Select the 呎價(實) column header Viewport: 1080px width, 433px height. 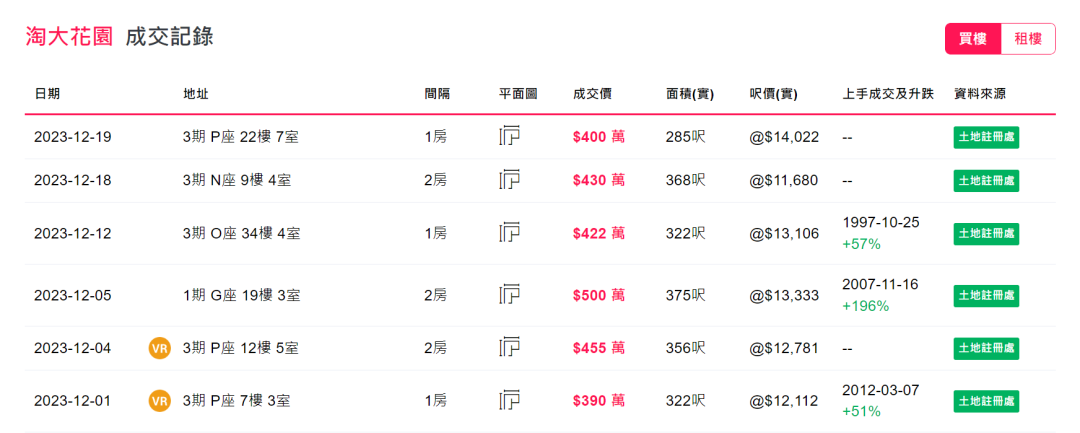(x=773, y=94)
